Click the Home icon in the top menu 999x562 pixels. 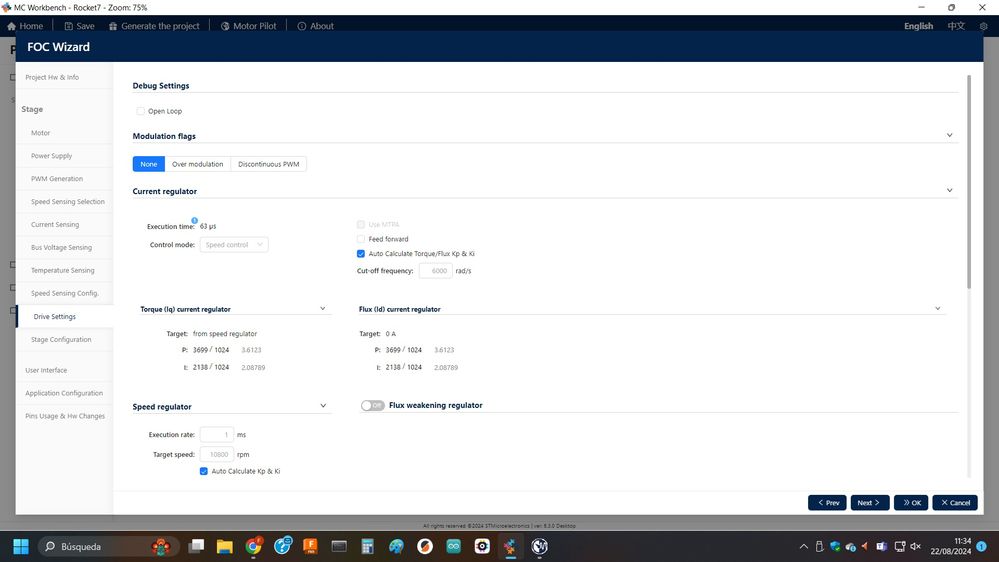pos(11,26)
